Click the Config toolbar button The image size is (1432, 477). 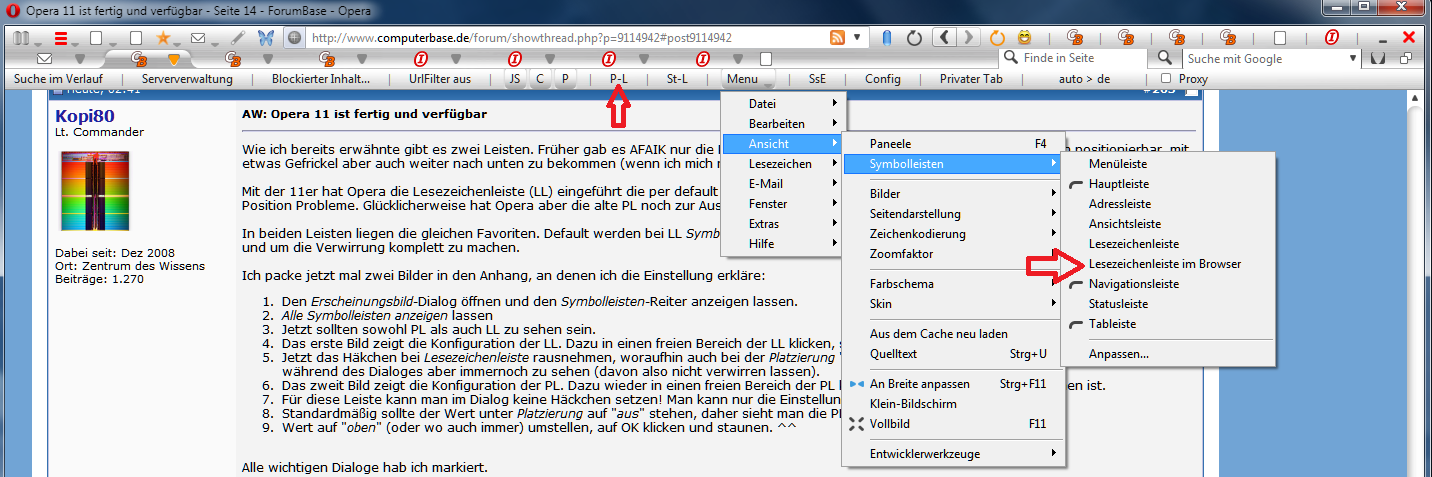click(883, 78)
